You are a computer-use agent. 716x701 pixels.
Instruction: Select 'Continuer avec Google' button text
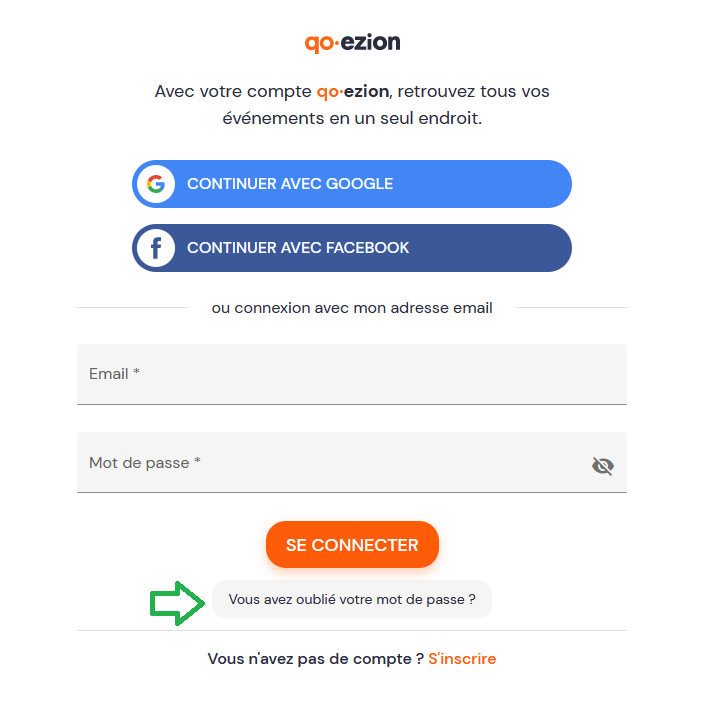[x=290, y=184]
